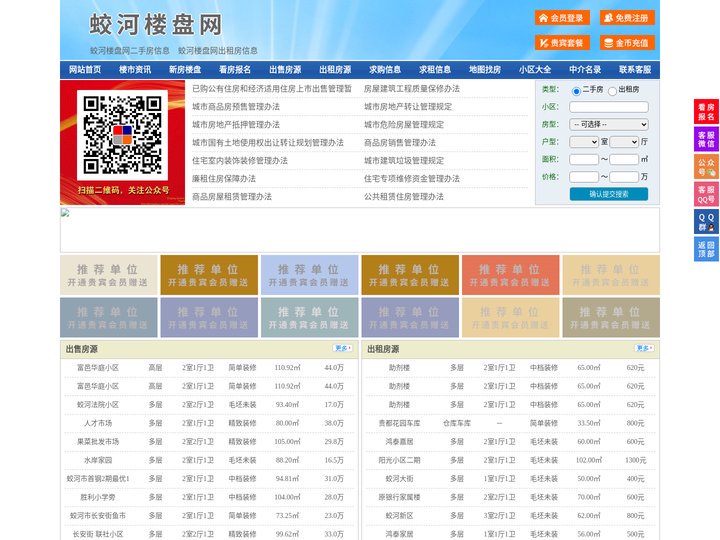The width and height of the screenshot is (720, 540).
Task: Open rental listing 贵都花园车库
Action: tap(399, 423)
